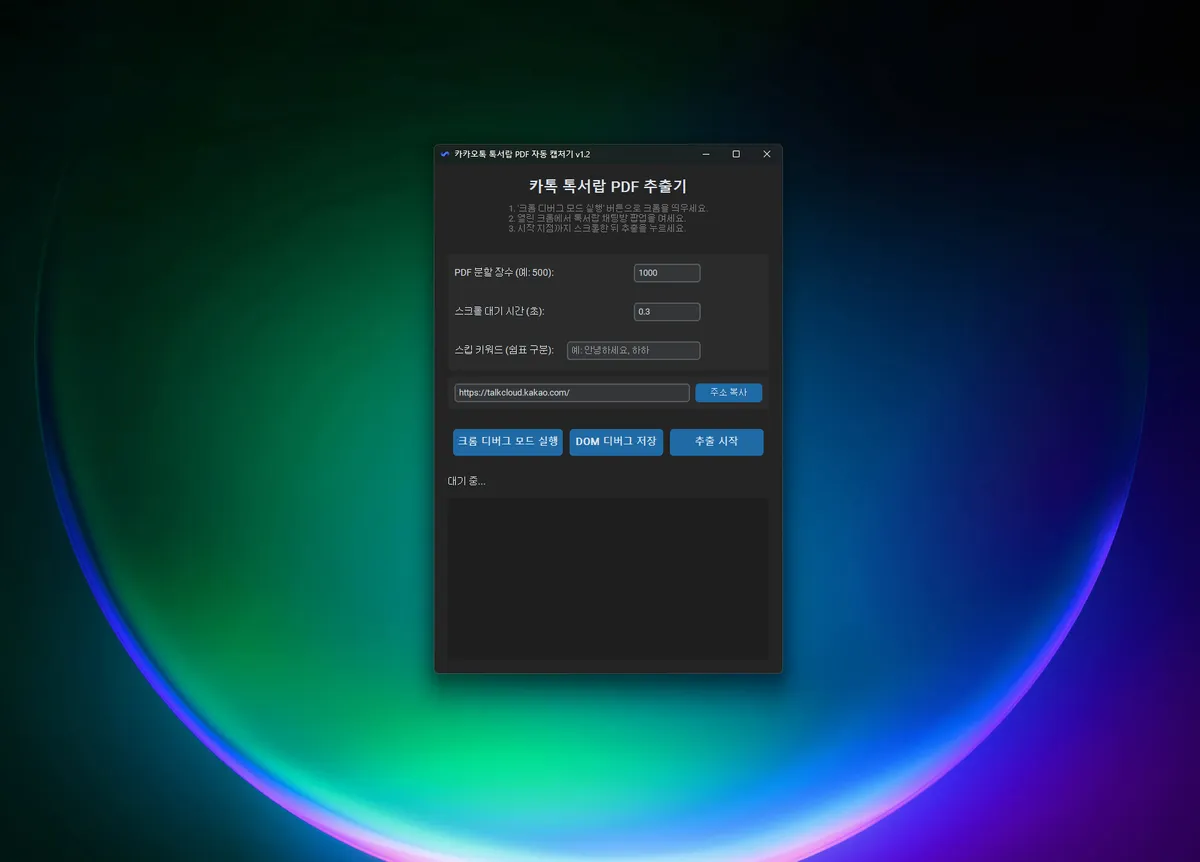Click inside the empty log output area

click(x=608, y=578)
